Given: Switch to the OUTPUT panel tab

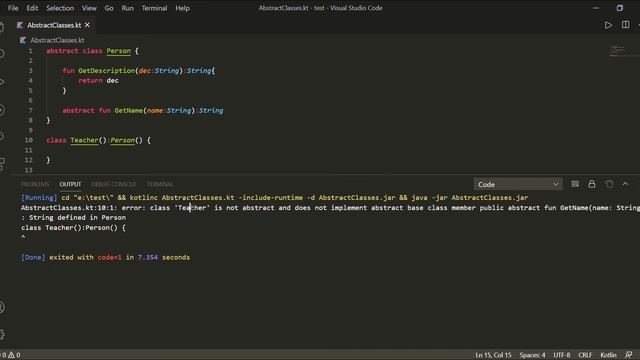Looking at the screenshot, I should point(70,184).
